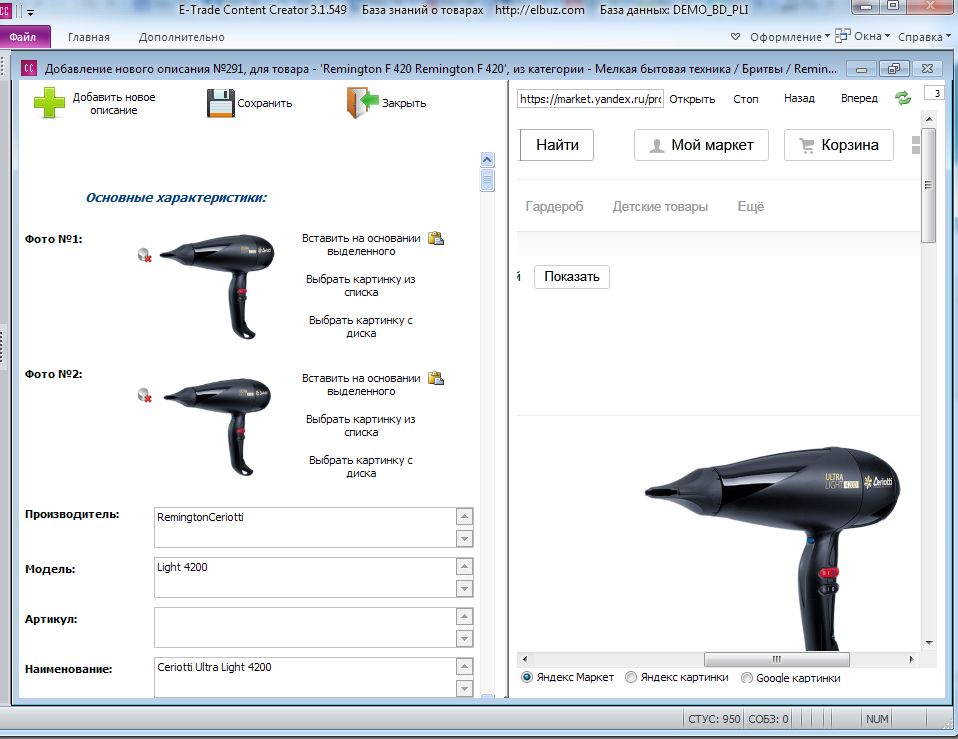Click up arrow of Производитель field
The image size is (958, 739).
(464, 517)
